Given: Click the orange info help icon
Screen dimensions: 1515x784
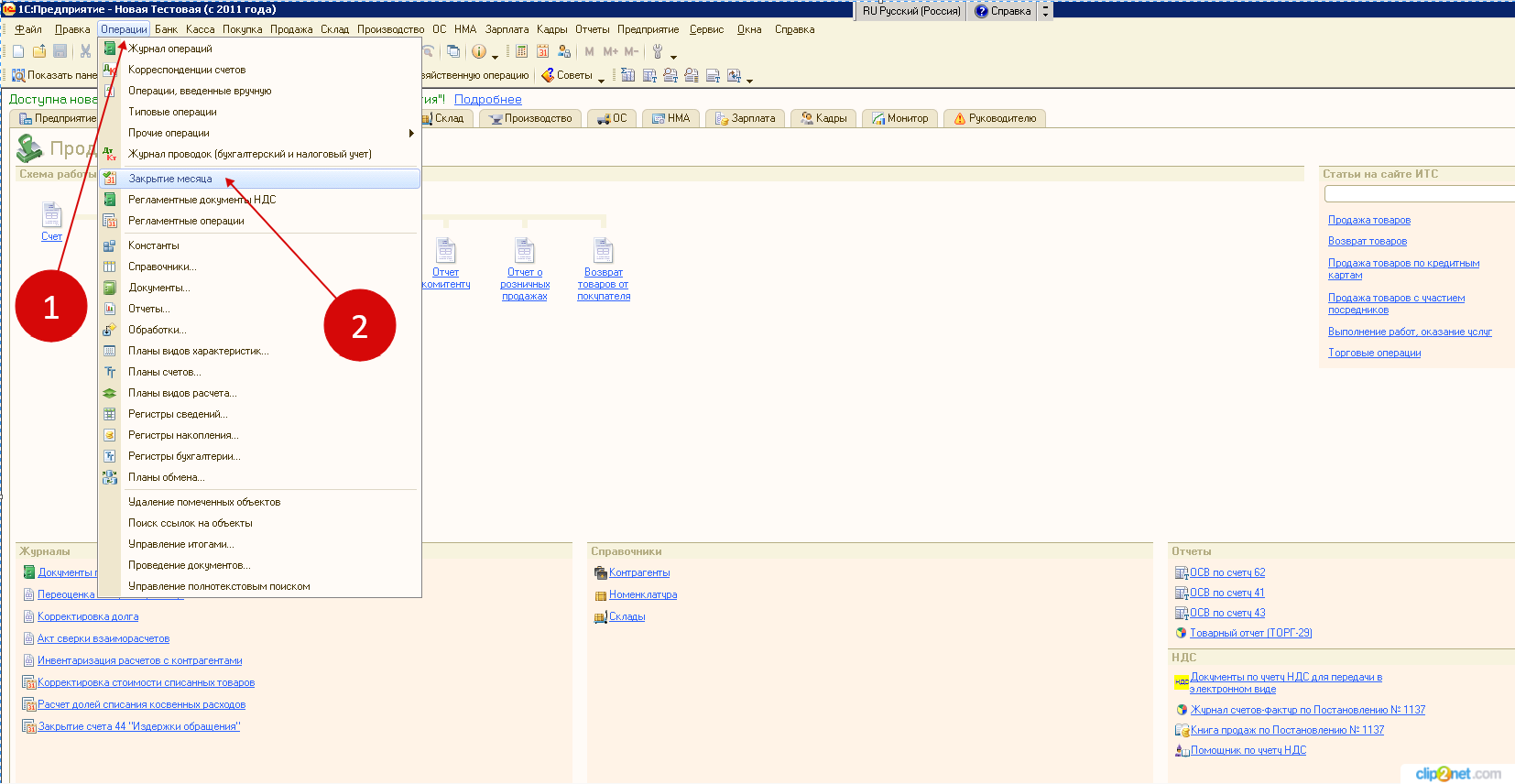Looking at the screenshot, I should click(x=478, y=51).
